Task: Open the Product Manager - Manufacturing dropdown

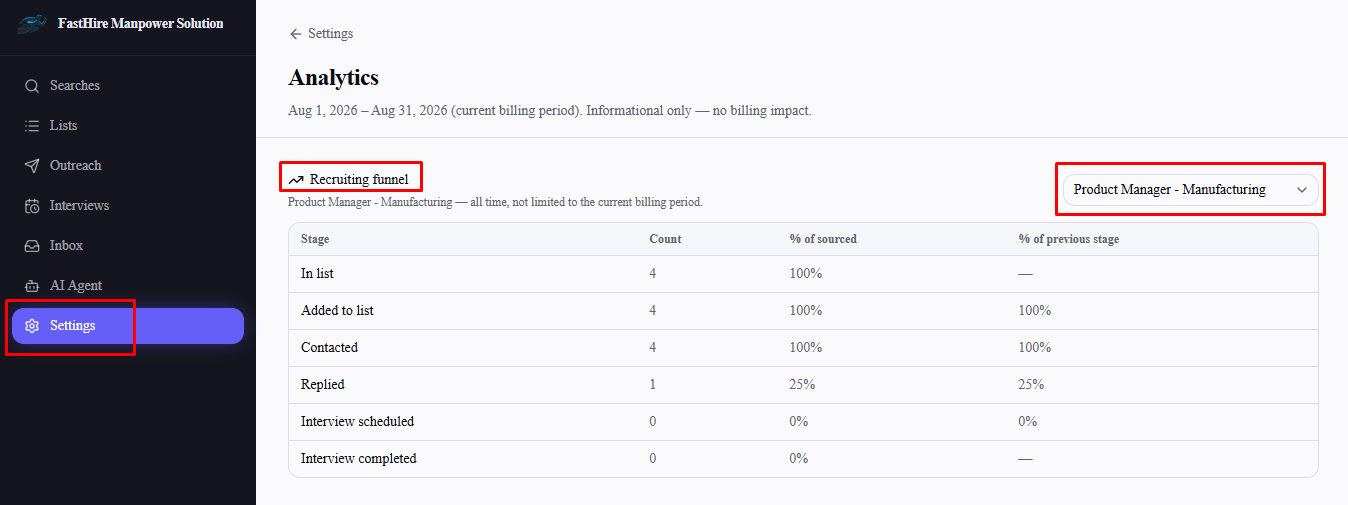Action: tap(1190, 189)
